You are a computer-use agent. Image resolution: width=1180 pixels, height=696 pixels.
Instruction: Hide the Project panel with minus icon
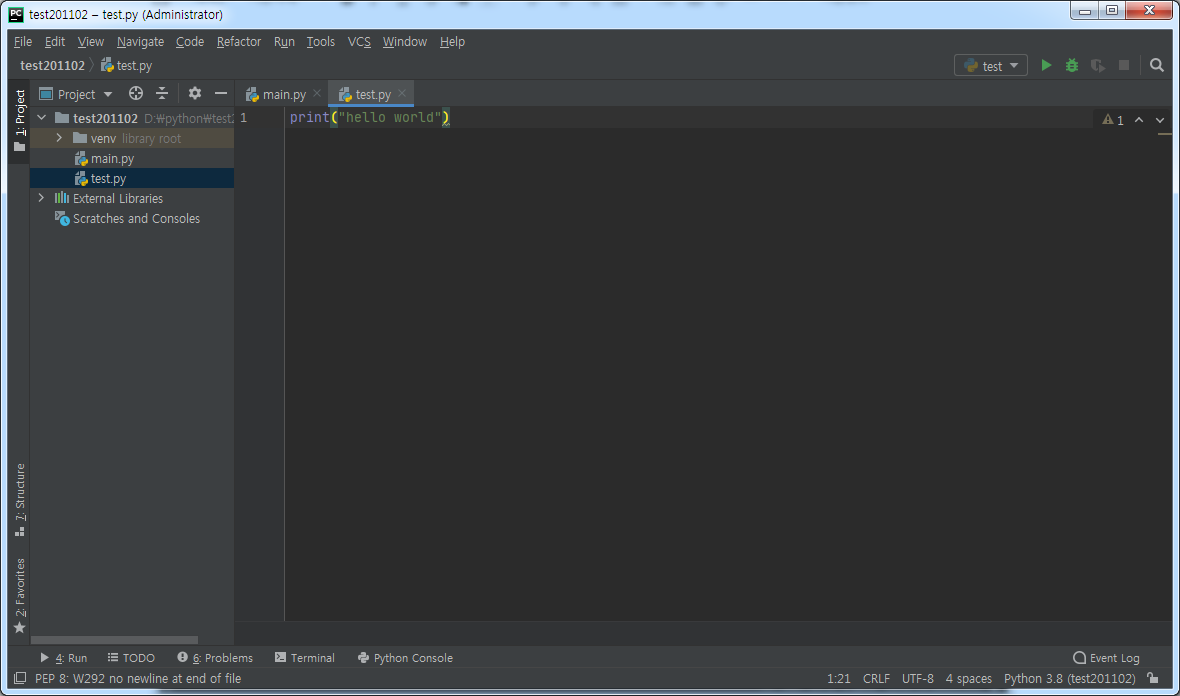pyautogui.click(x=220, y=93)
